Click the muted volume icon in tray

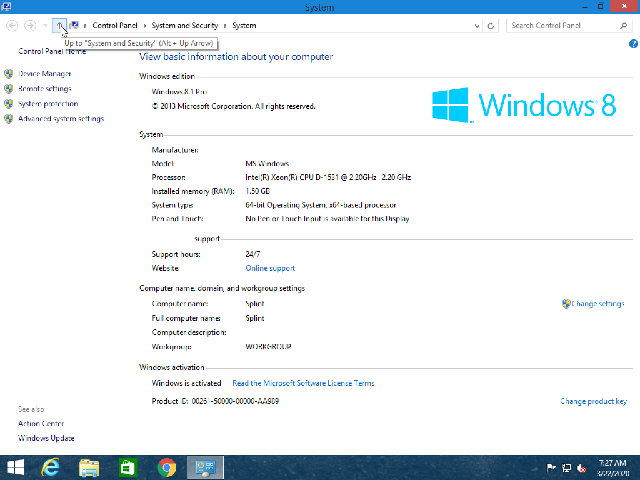pyautogui.click(x=581, y=468)
